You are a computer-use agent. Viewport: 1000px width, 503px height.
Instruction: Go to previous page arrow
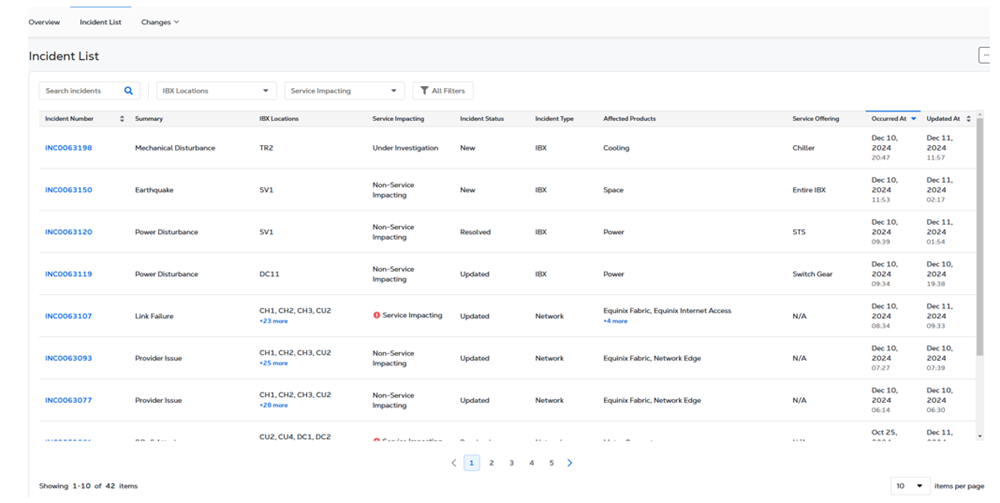click(453, 463)
